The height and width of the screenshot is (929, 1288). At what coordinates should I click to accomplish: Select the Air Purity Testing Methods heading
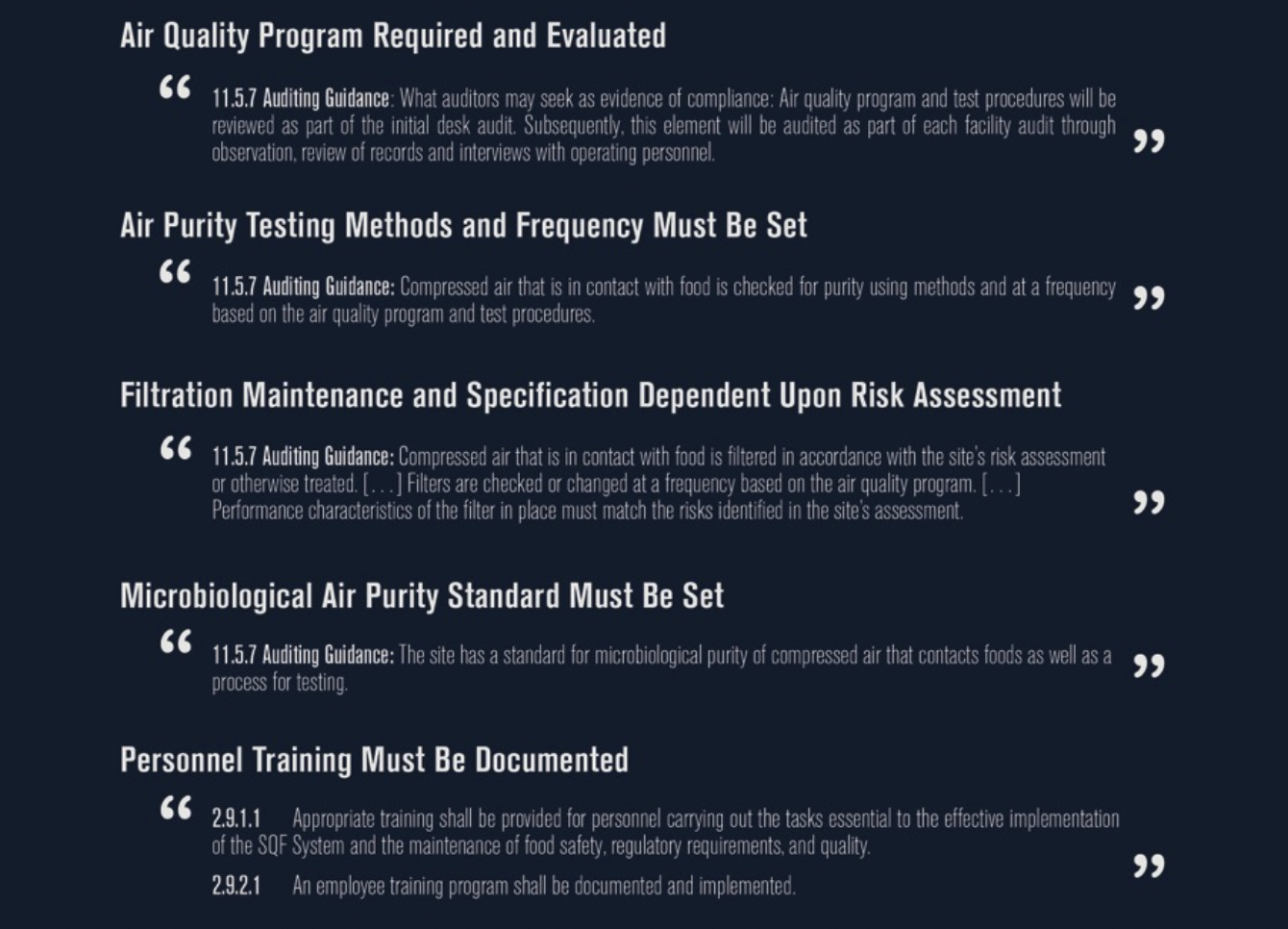[x=463, y=226]
